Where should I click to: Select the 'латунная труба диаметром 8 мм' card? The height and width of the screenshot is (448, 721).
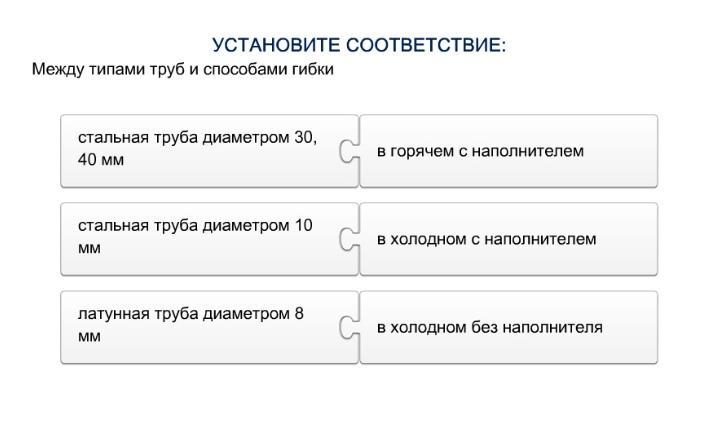200,326
